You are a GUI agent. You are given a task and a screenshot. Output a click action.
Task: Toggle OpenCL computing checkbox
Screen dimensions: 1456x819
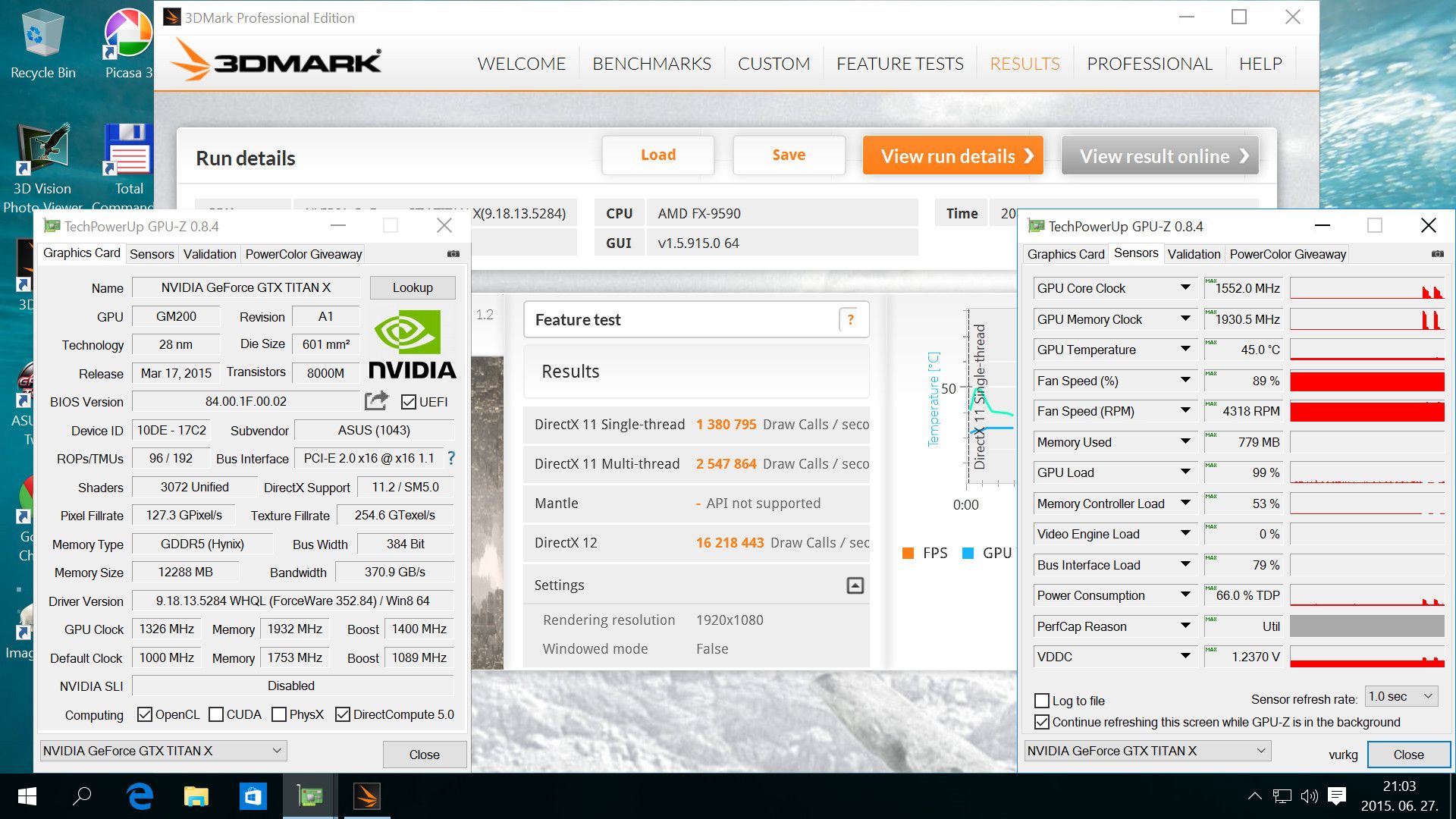coord(145,714)
